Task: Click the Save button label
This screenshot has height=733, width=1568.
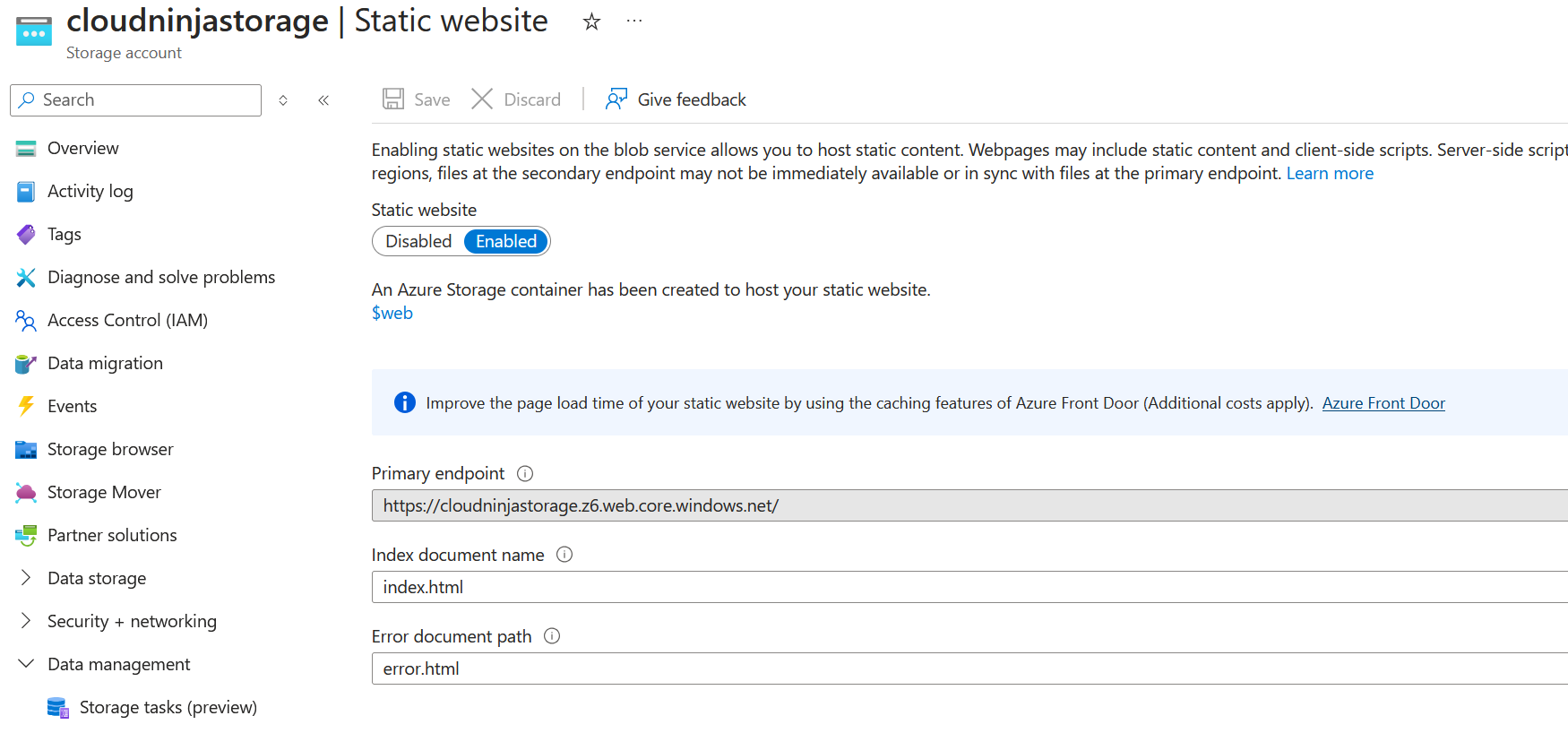Action: 432,99
